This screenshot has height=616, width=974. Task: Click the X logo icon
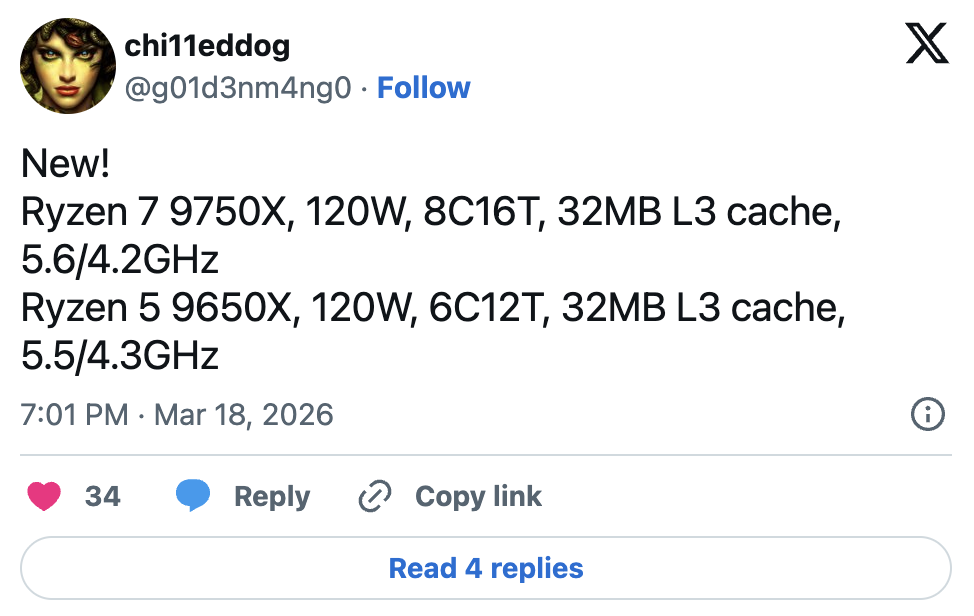coord(926,45)
